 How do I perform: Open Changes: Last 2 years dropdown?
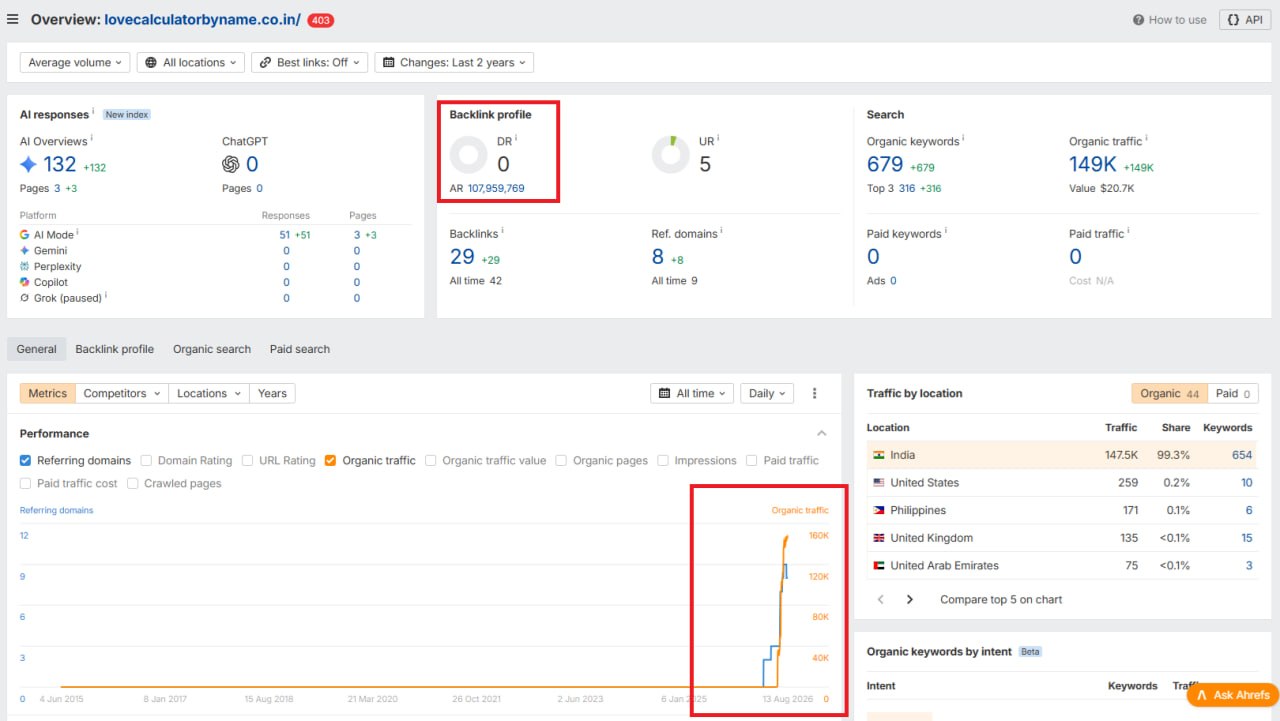coord(454,63)
